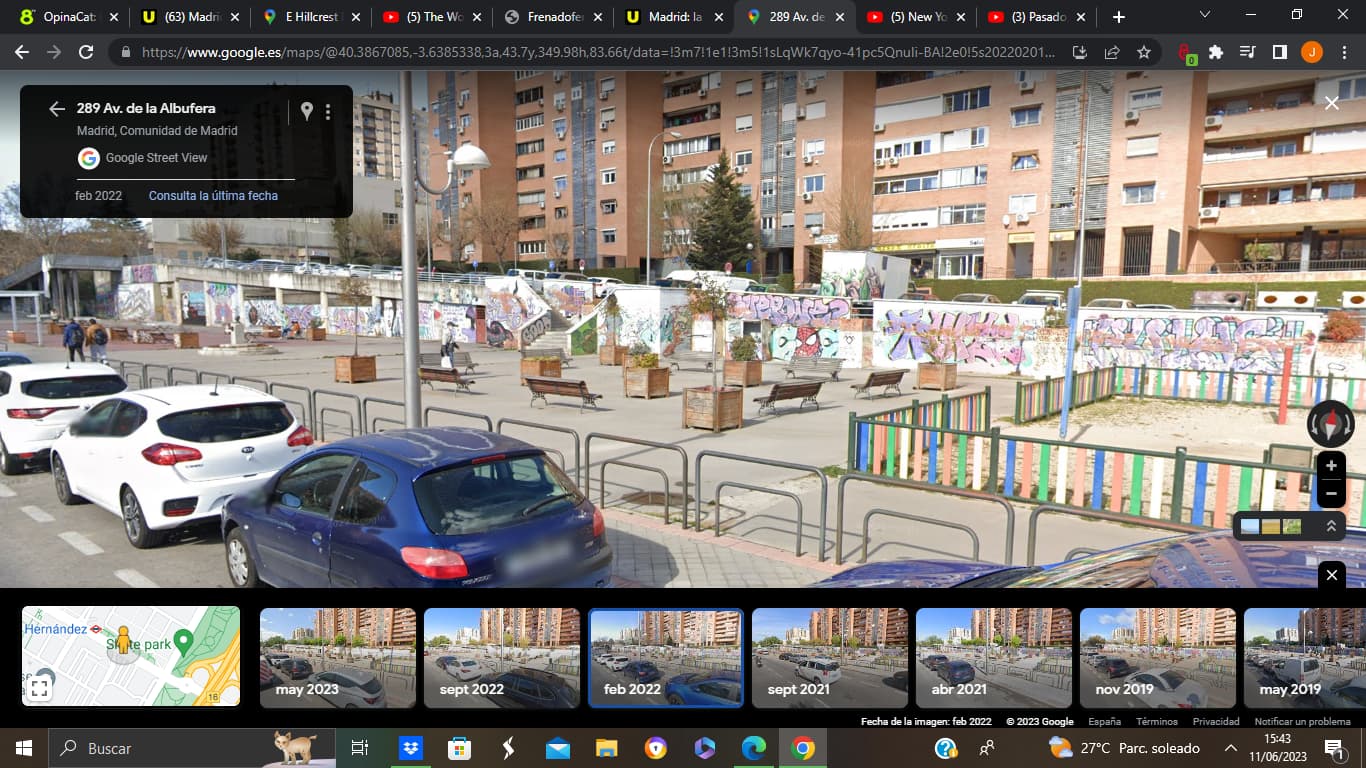Select the nov 2019 imagery thumbnail
Viewport: 1366px width, 768px height.
coord(1157,657)
